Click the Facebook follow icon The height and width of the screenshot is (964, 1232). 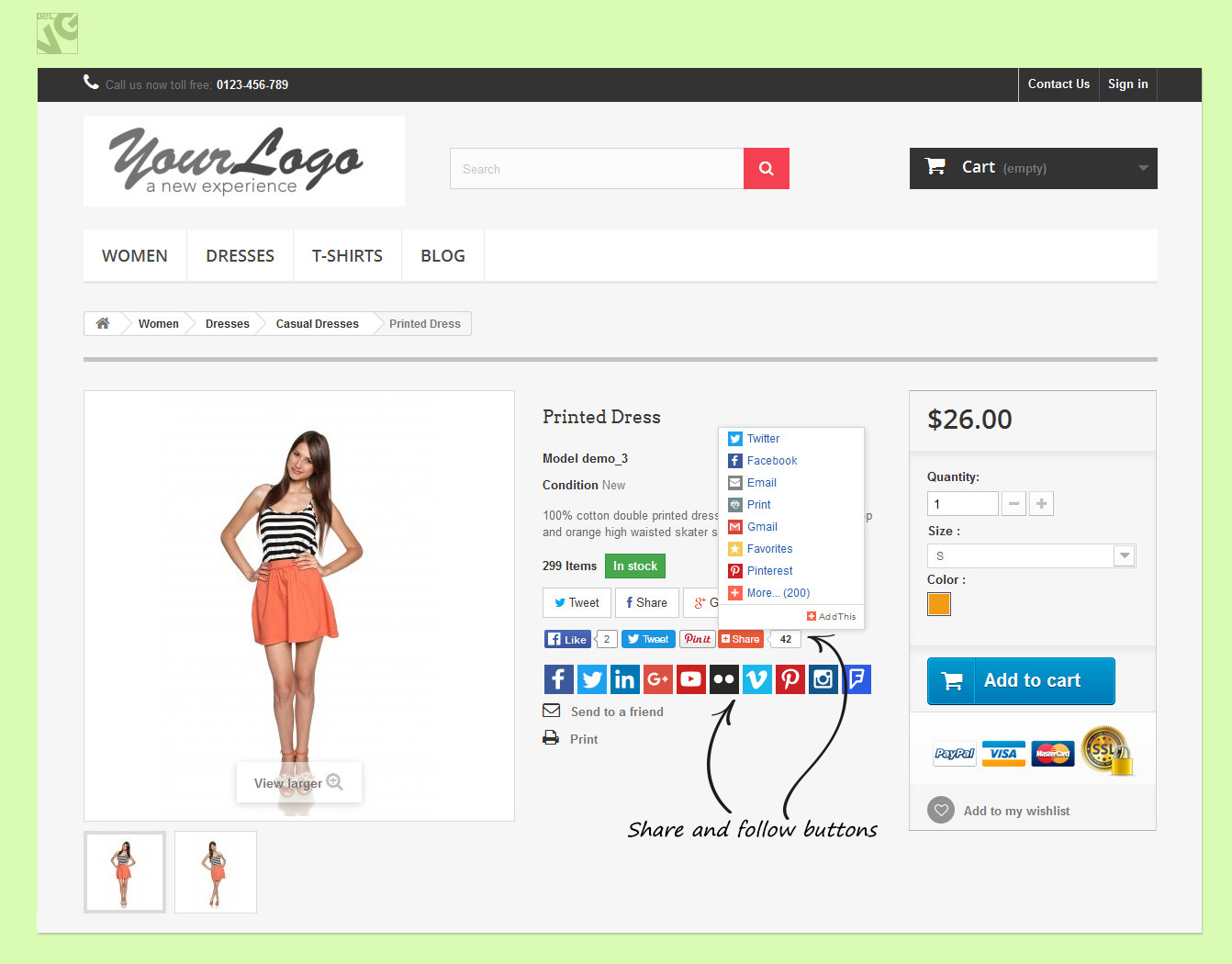(x=558, y=679)
